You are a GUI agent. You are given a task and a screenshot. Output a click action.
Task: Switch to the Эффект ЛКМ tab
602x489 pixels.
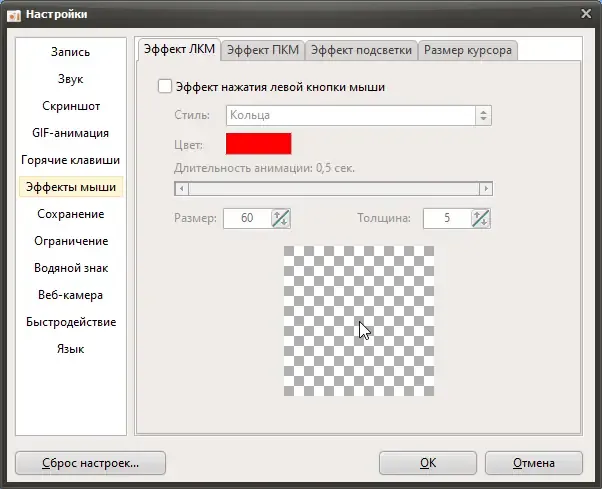179,49
